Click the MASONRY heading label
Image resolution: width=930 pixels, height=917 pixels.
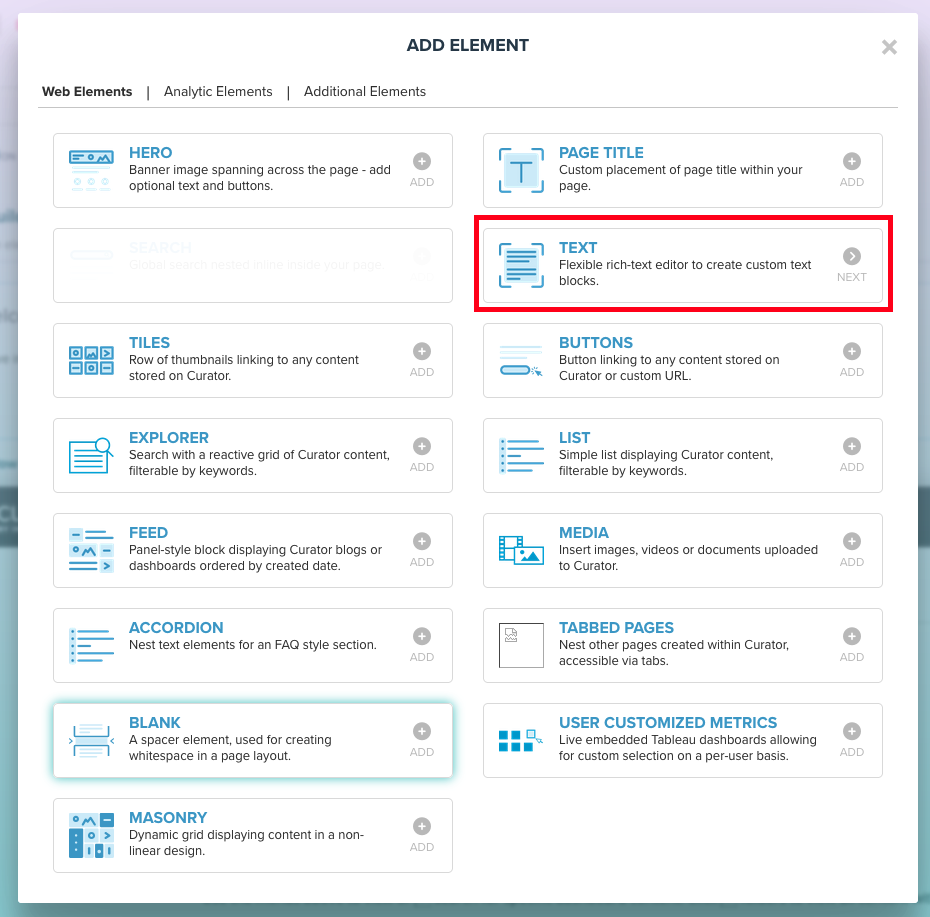168,817
